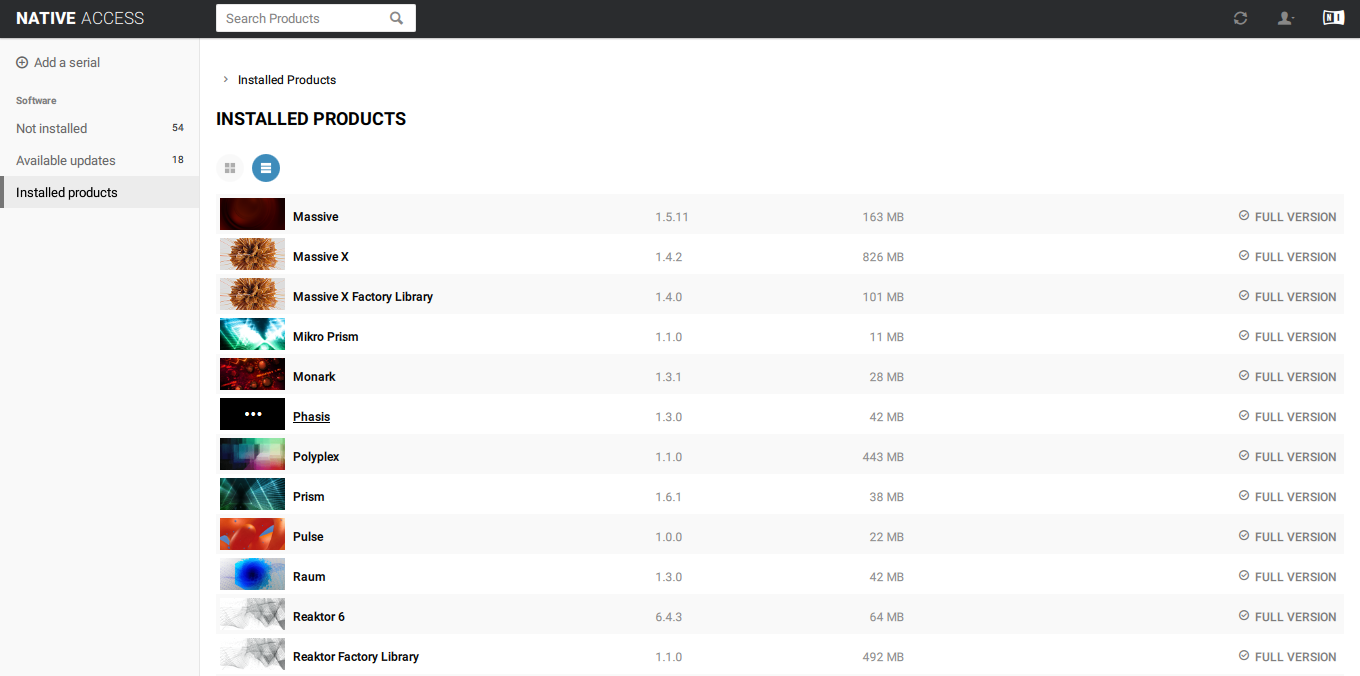This screenshot has height=676, width=1360.
Task: Switch to list view layout
Action: click(266, 168)
